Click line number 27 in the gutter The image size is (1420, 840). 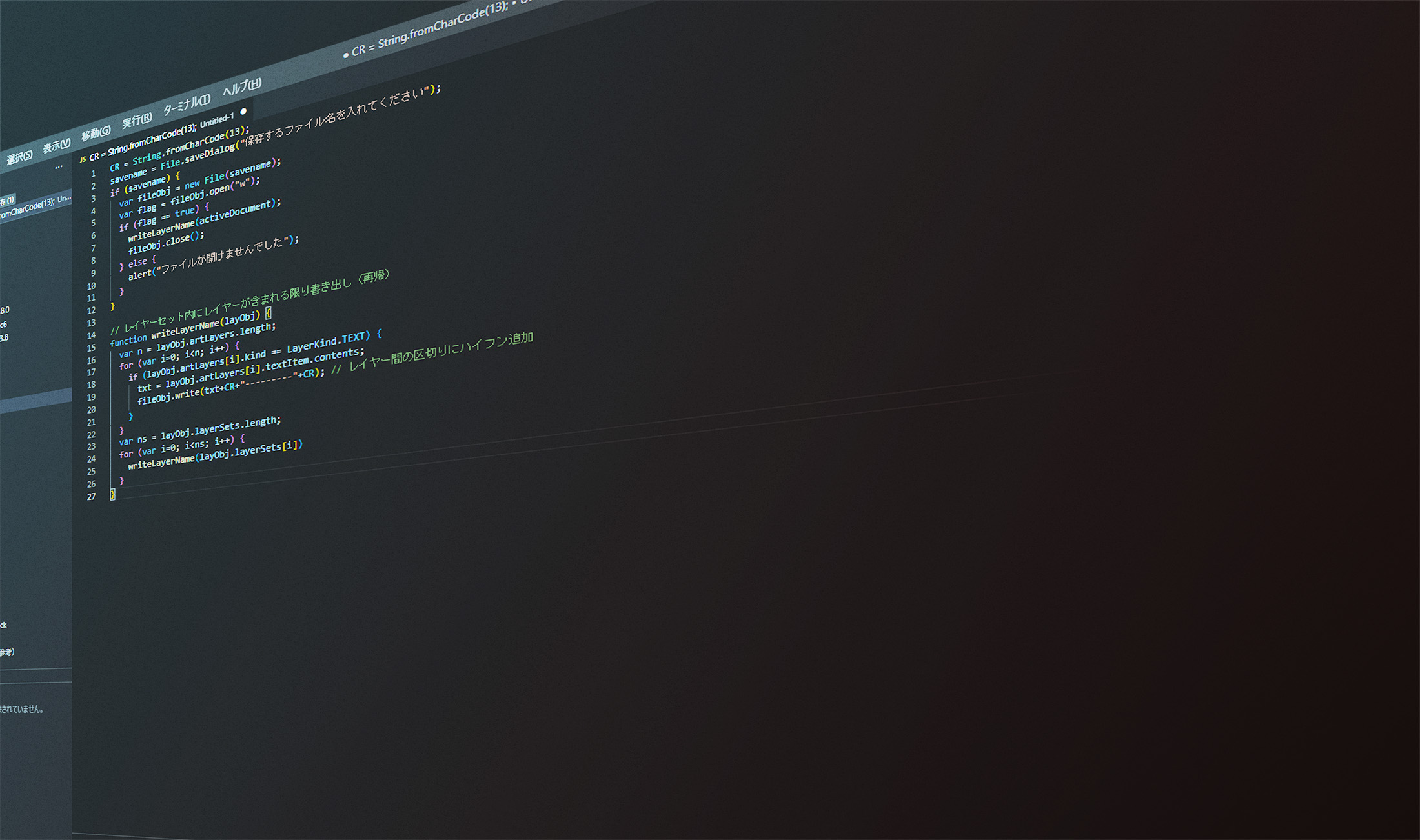tap(91, 497)
